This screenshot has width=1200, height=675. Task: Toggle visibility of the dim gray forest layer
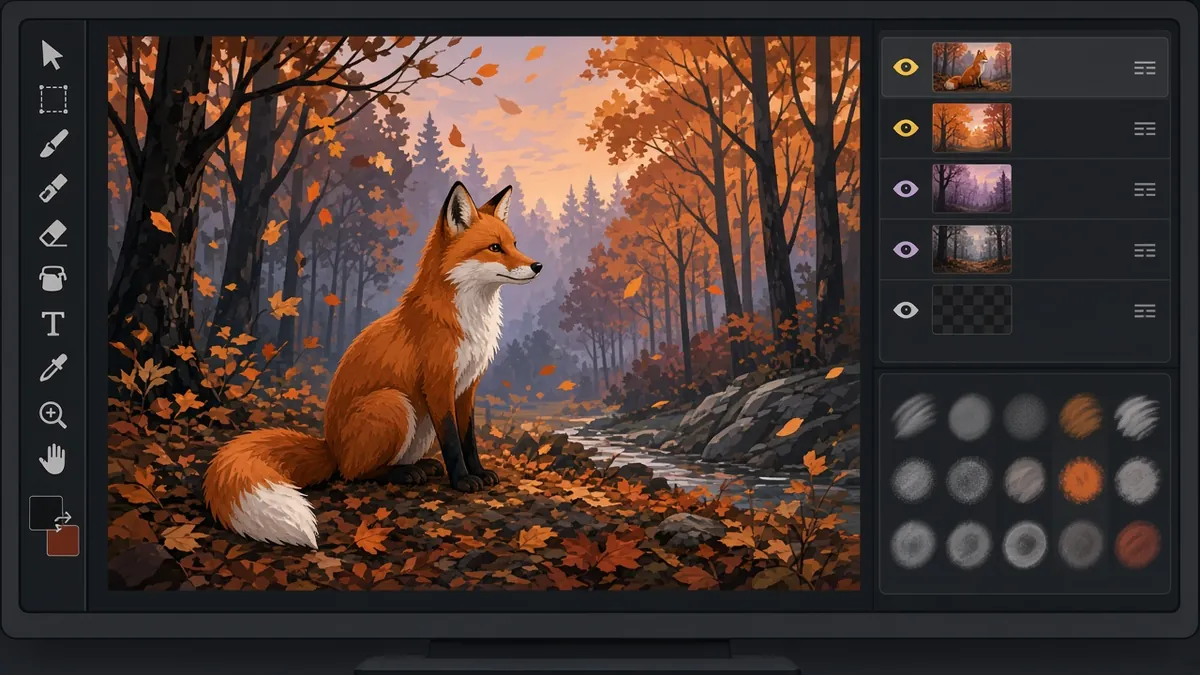pyautogui.click(x=906, y=249)
